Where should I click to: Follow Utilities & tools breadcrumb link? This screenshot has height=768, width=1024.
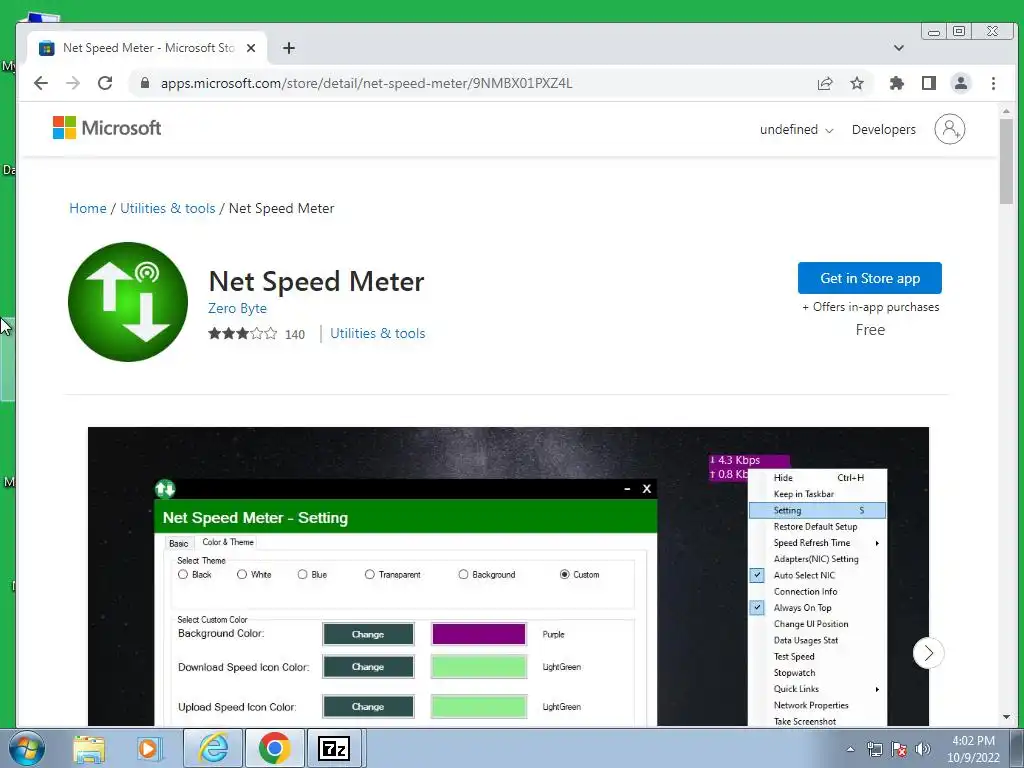coord(167,208)
